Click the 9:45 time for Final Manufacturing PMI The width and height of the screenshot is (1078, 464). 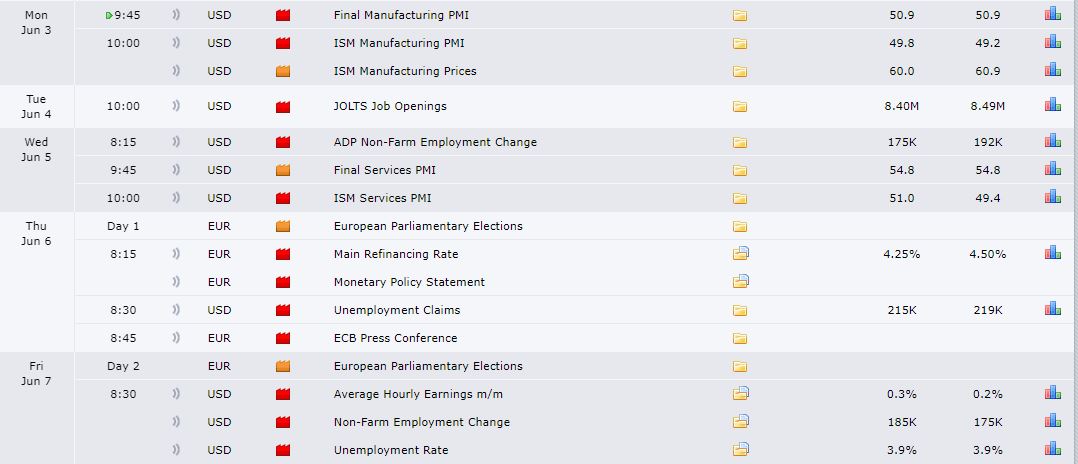click(x=127, y=15)
